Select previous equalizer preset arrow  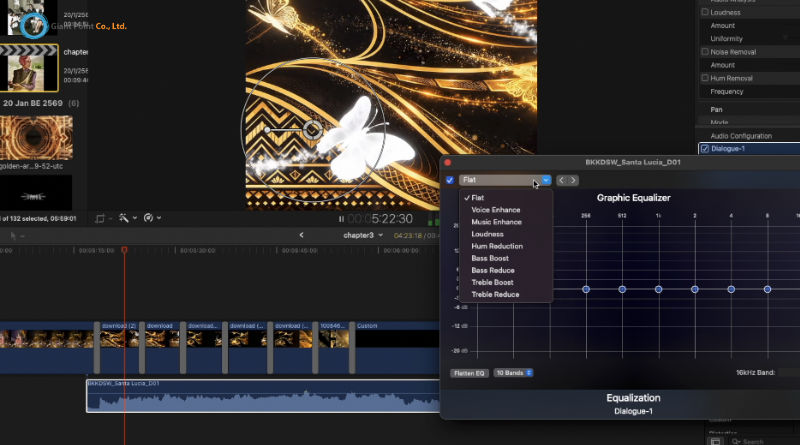point(562,180)
